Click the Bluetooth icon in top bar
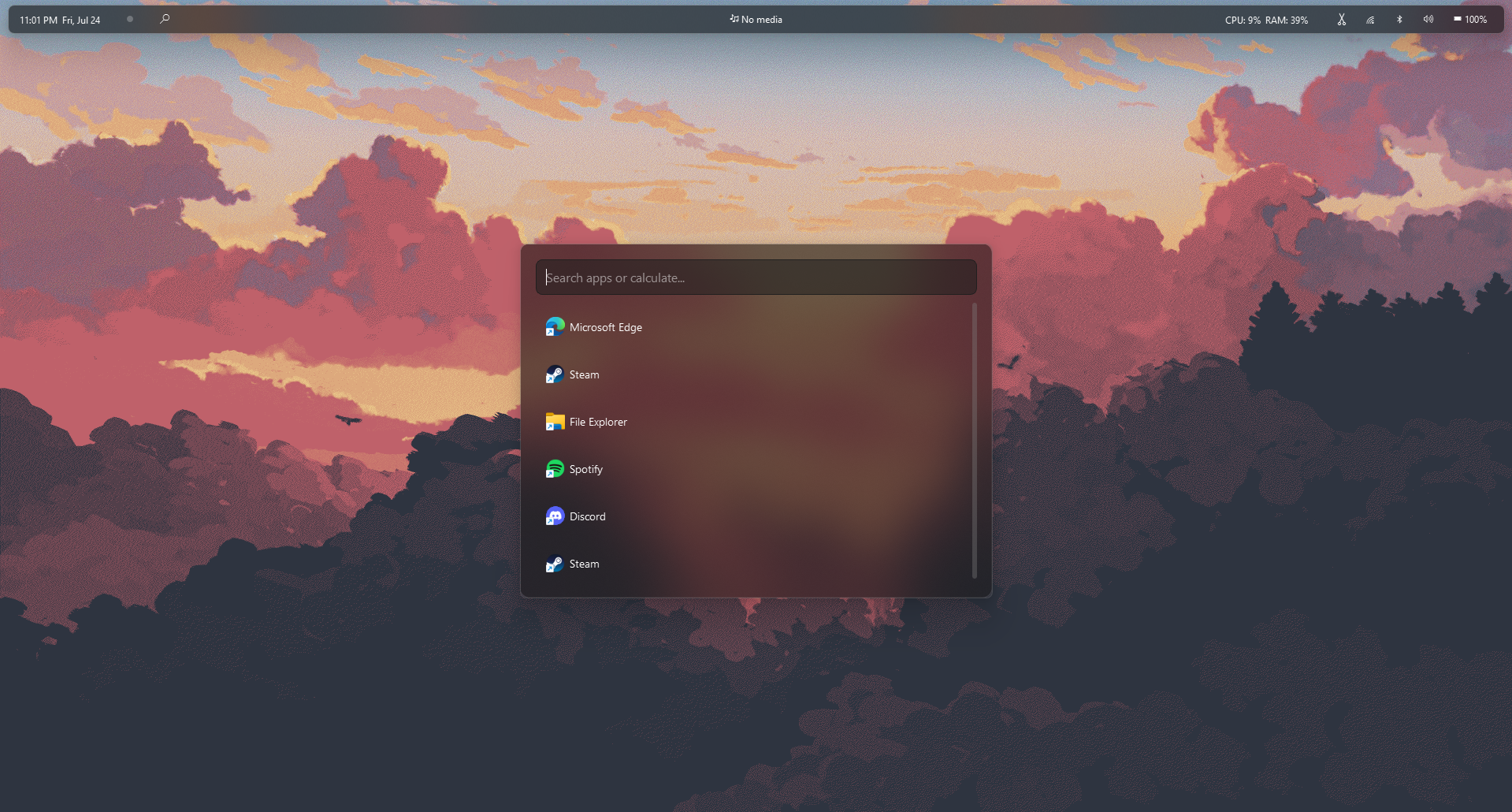 (1399, 20)
